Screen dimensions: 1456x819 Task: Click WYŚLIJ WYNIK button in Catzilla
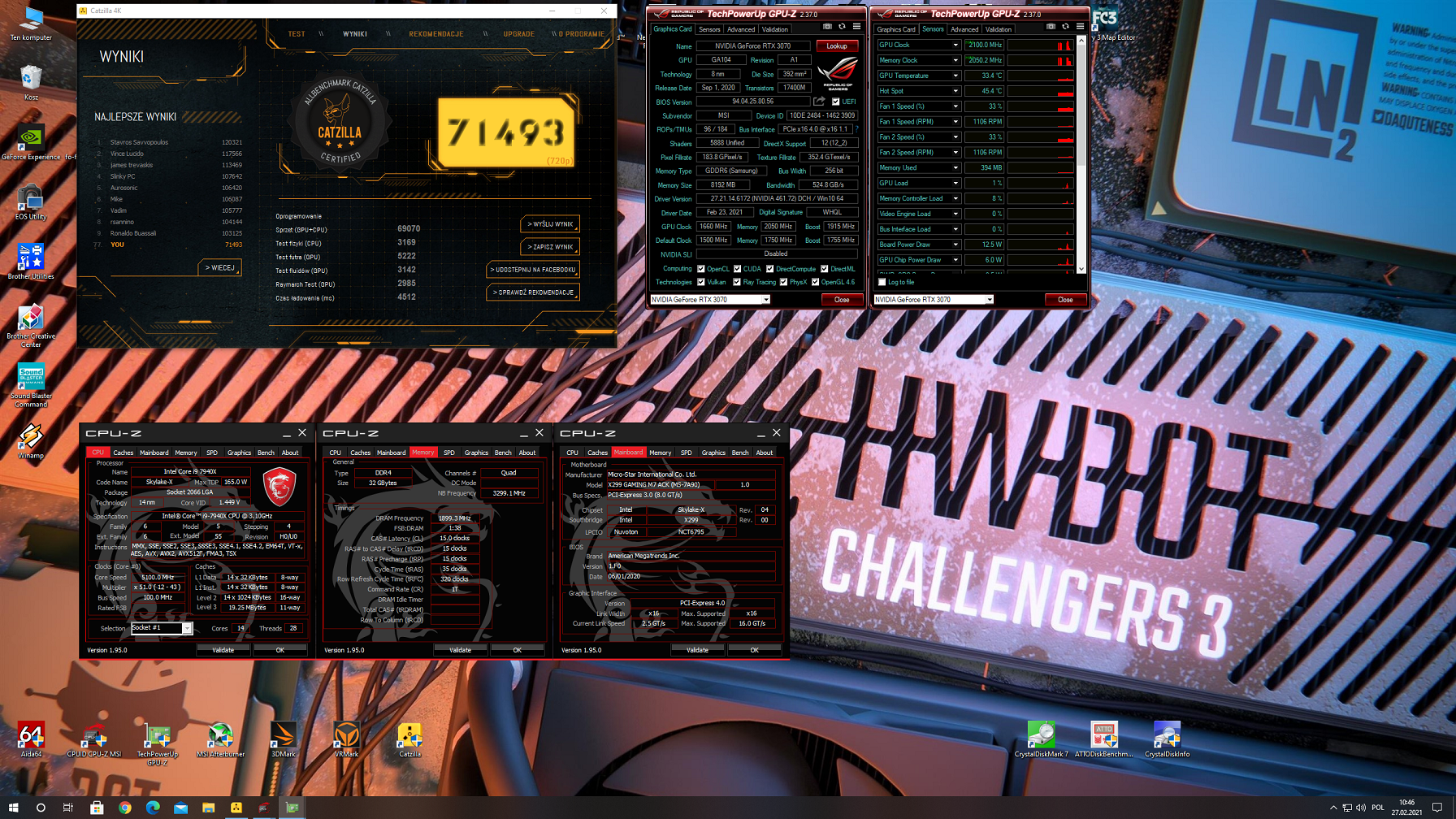pos(550,224)
